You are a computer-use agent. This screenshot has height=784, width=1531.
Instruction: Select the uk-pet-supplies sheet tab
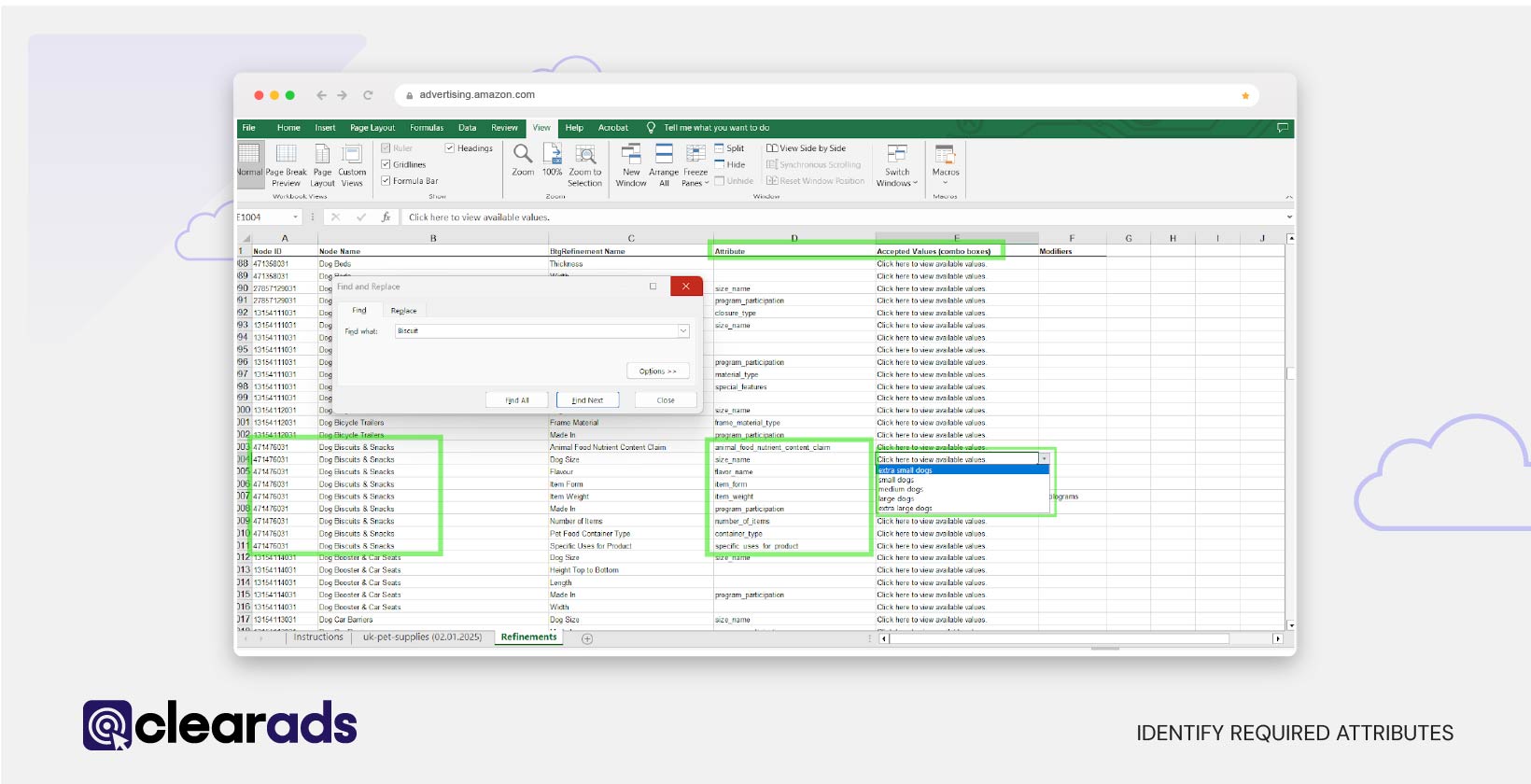point(422,637)
